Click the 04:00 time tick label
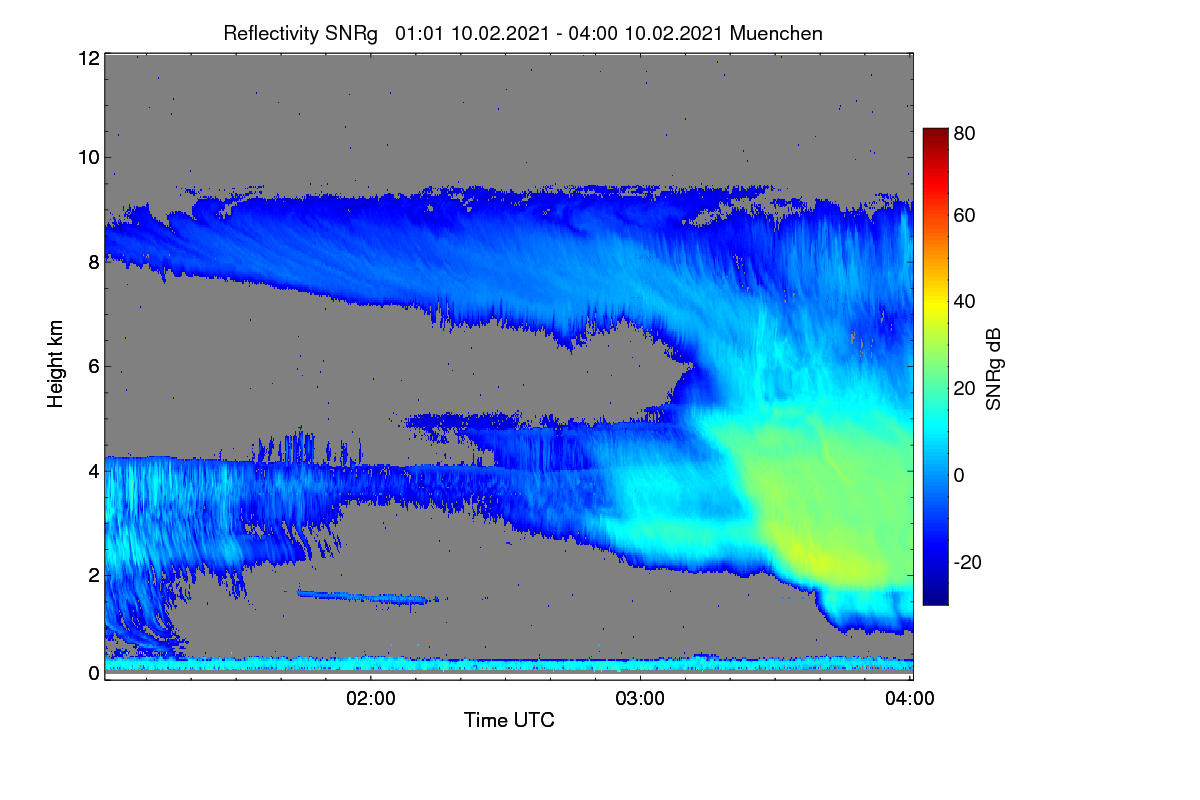 click(910, 698)
